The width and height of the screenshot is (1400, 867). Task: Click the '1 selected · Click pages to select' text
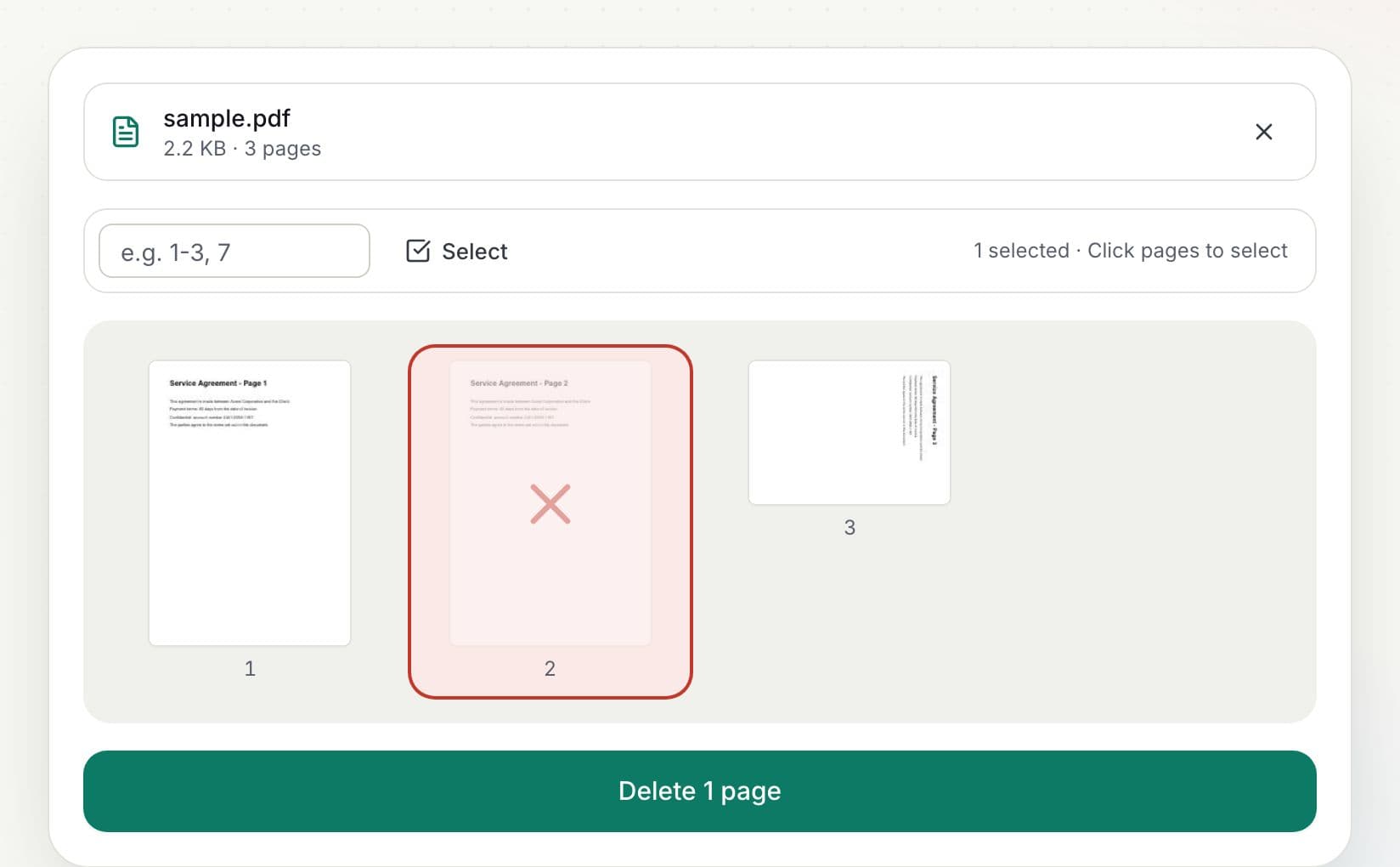pyautogui.click(x=1130, y=251)
